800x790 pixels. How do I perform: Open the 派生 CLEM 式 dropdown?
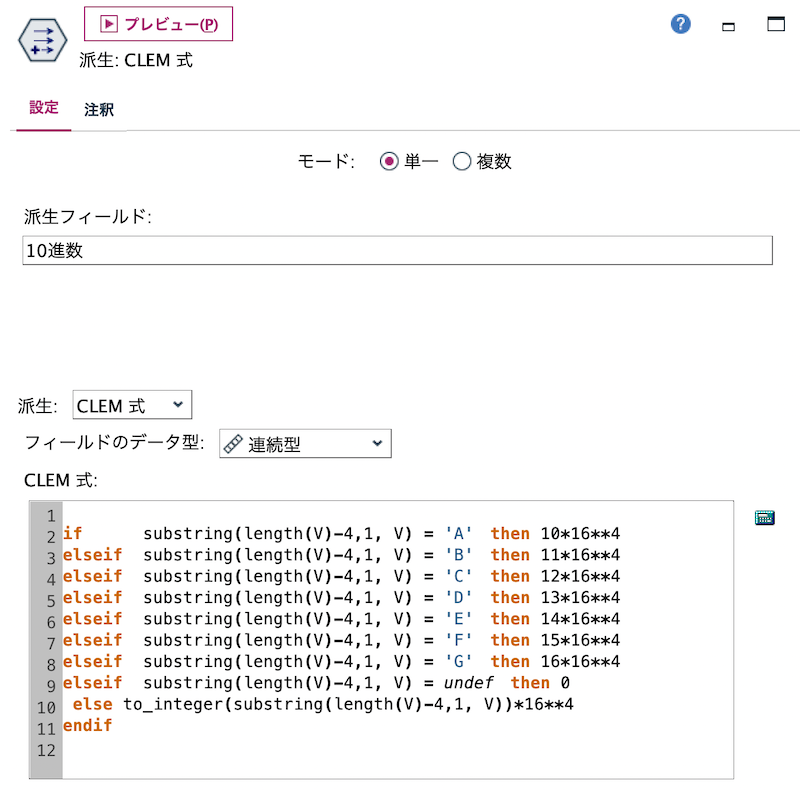pyautogui.click(x=131, y=404)
